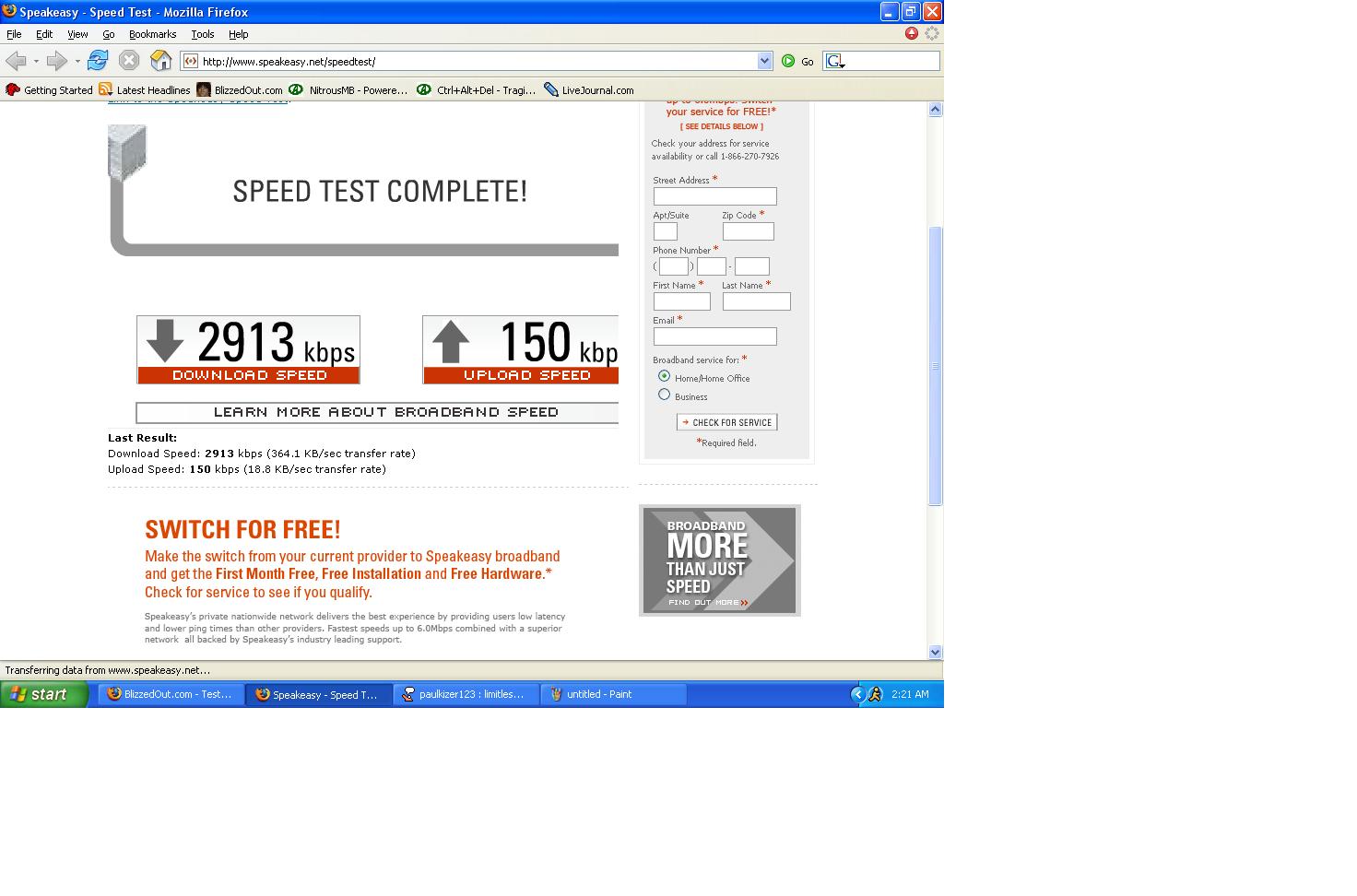1357x896 pixels.
Task: Click the Back navigation arrow
Action: click(x=16, y=61)
